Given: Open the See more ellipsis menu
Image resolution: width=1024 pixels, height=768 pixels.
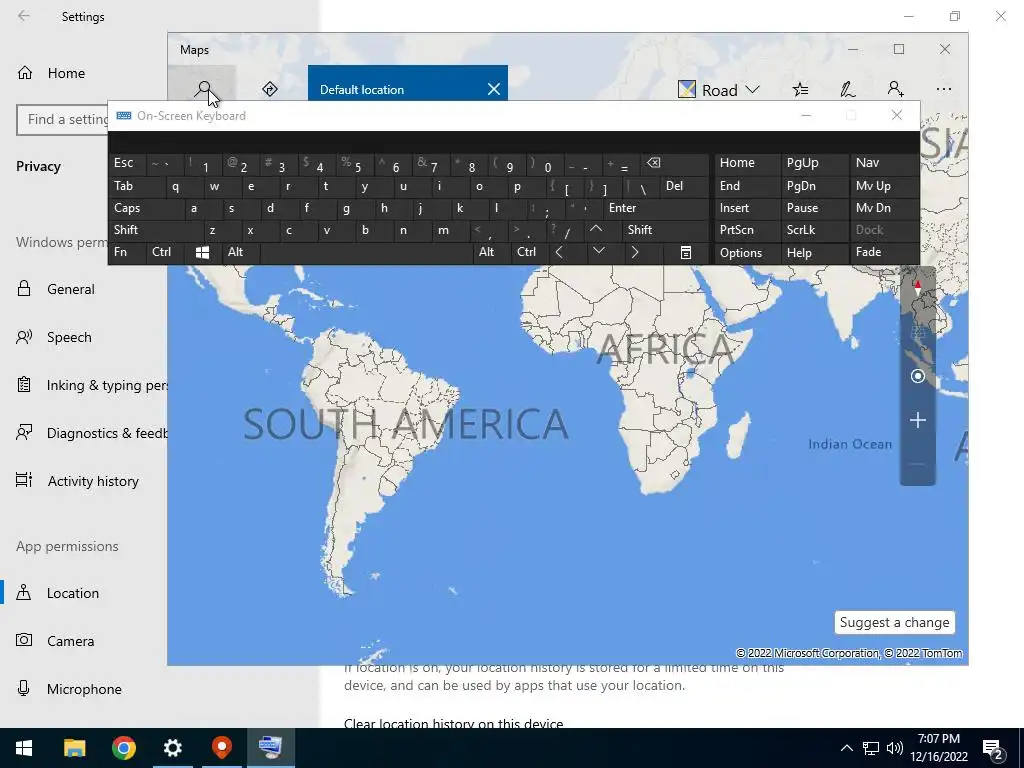Looking at the screenshot, I should point(944,89).
